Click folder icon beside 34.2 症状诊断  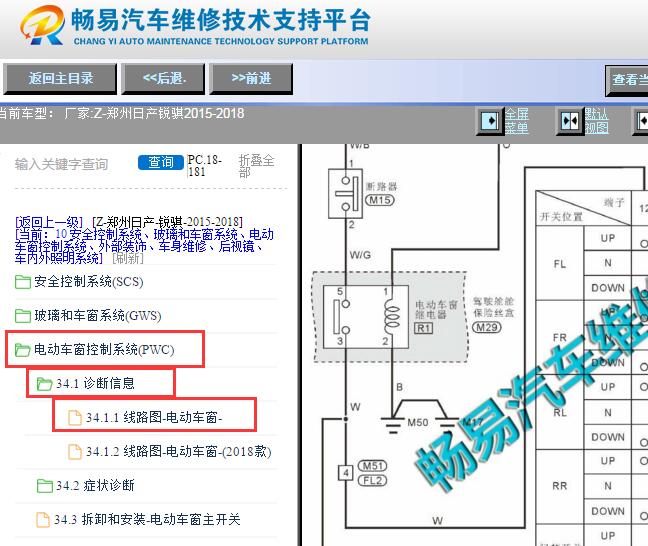click(x=45, y=486)
